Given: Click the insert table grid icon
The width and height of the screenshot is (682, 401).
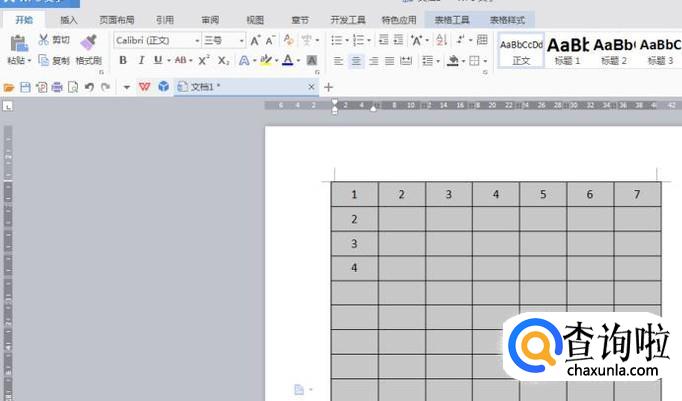Looking at the screenshot, I should [482, 40].
